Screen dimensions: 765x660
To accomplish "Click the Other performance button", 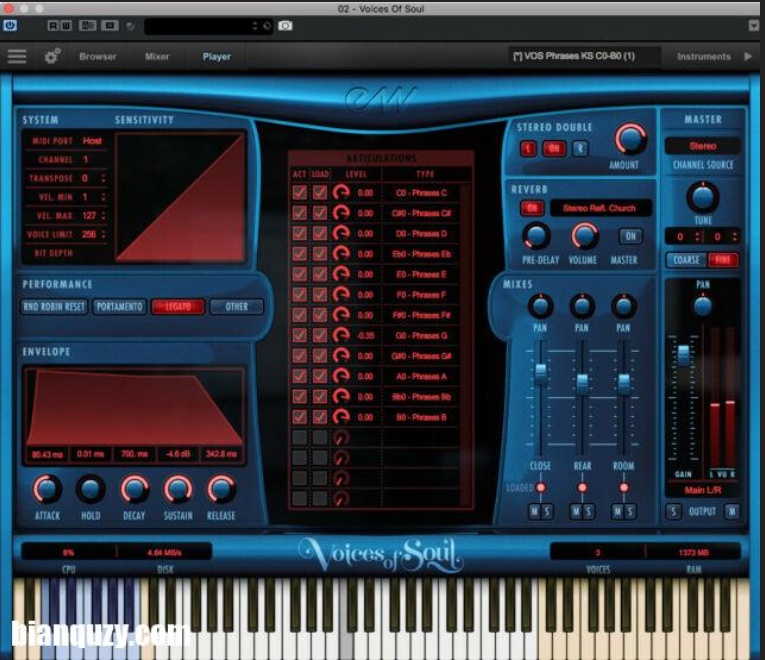I will (237, 307).
